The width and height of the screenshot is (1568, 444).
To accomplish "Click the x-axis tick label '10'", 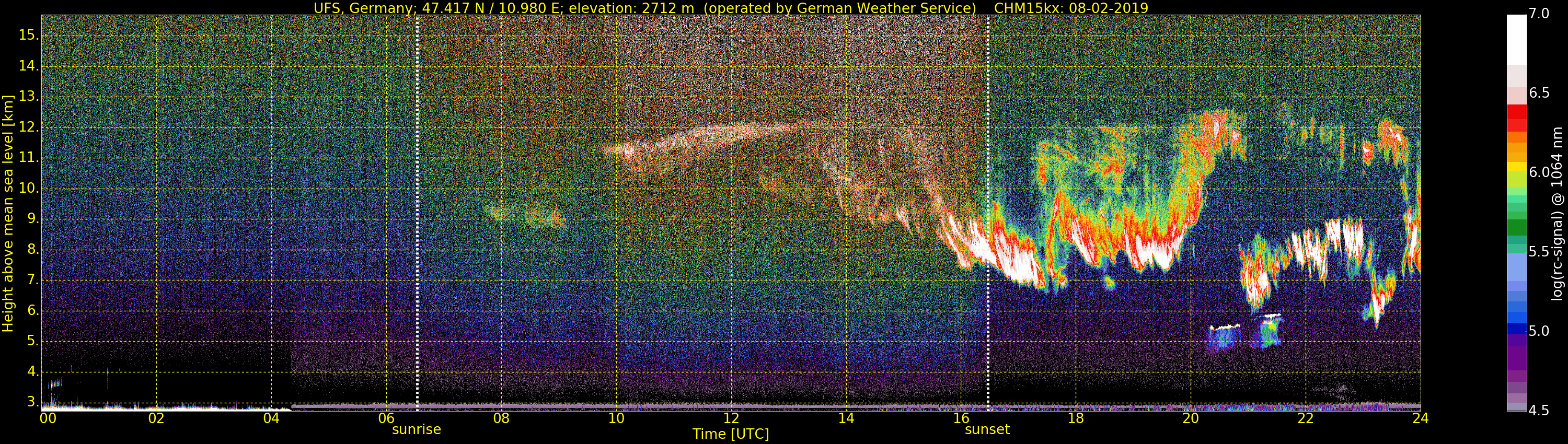I will coord(616,418).
